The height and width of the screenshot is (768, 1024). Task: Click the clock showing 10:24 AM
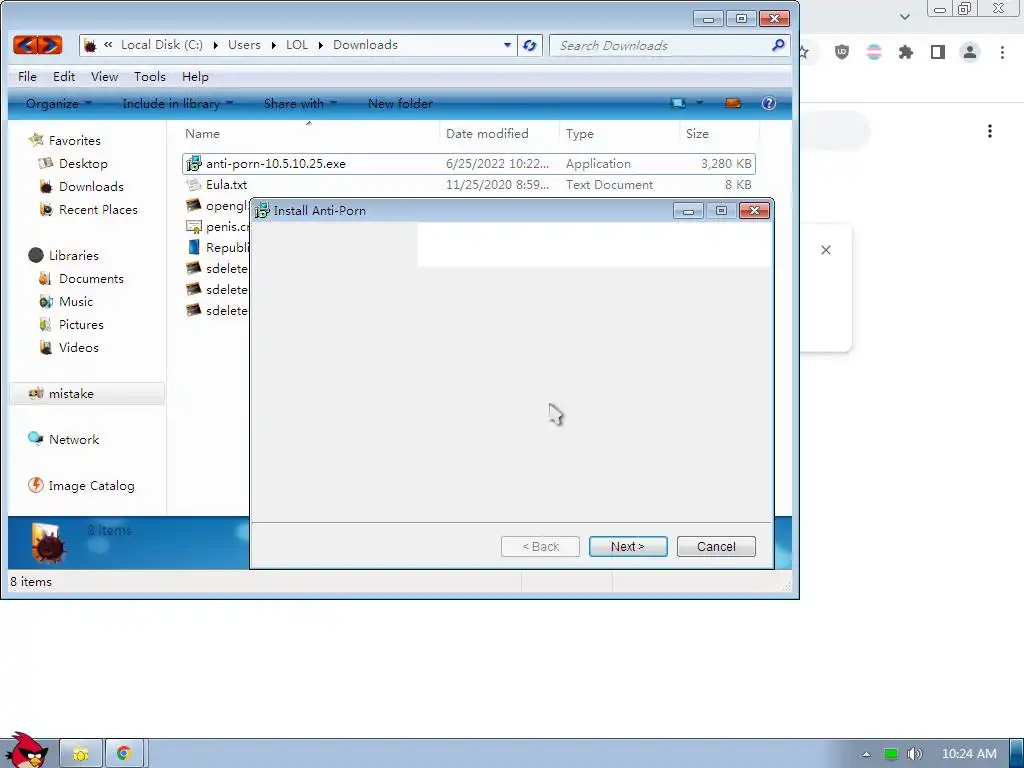pyautogui.click(x=969, y=754)
